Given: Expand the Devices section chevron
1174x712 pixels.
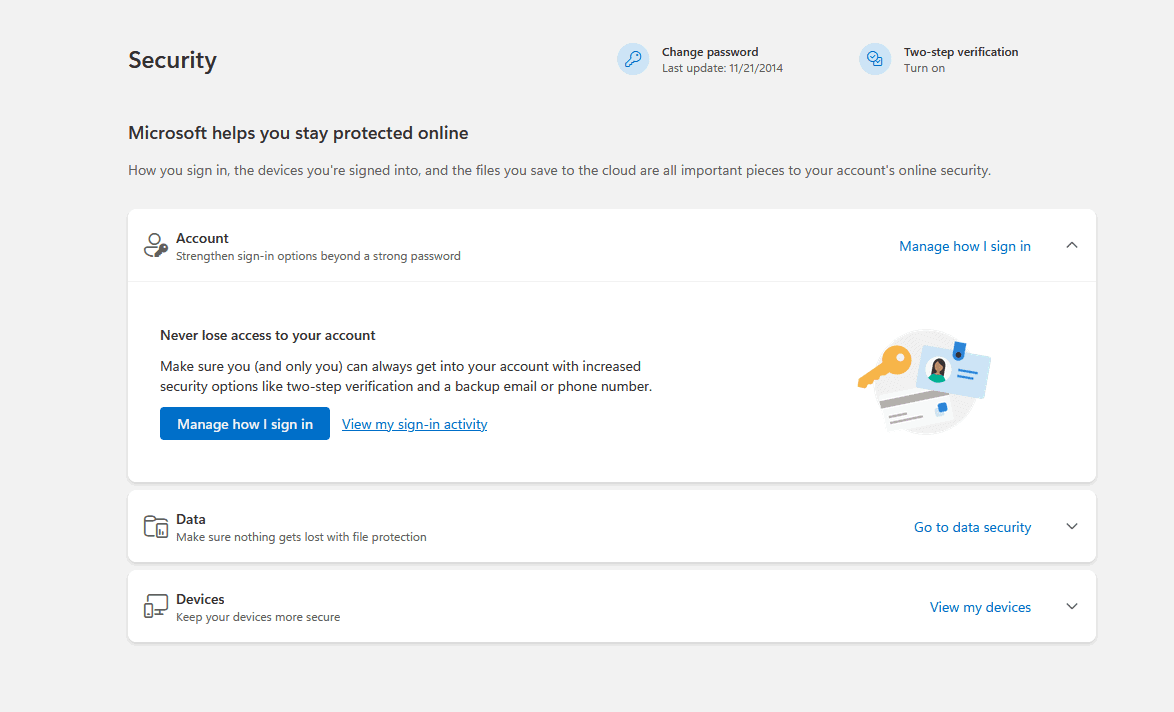Looking at the screenshot, I should click(1071, 606).
